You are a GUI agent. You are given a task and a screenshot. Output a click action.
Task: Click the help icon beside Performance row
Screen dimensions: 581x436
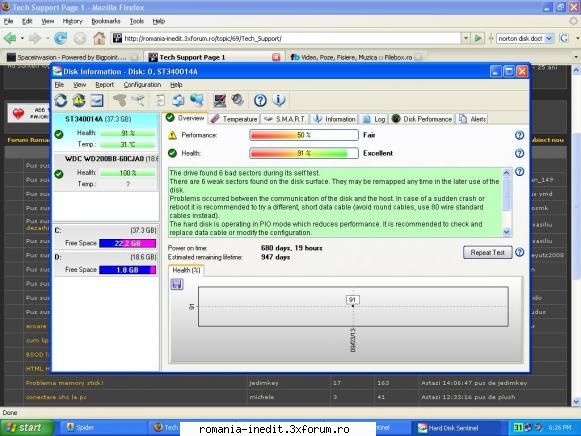point(519,135)
